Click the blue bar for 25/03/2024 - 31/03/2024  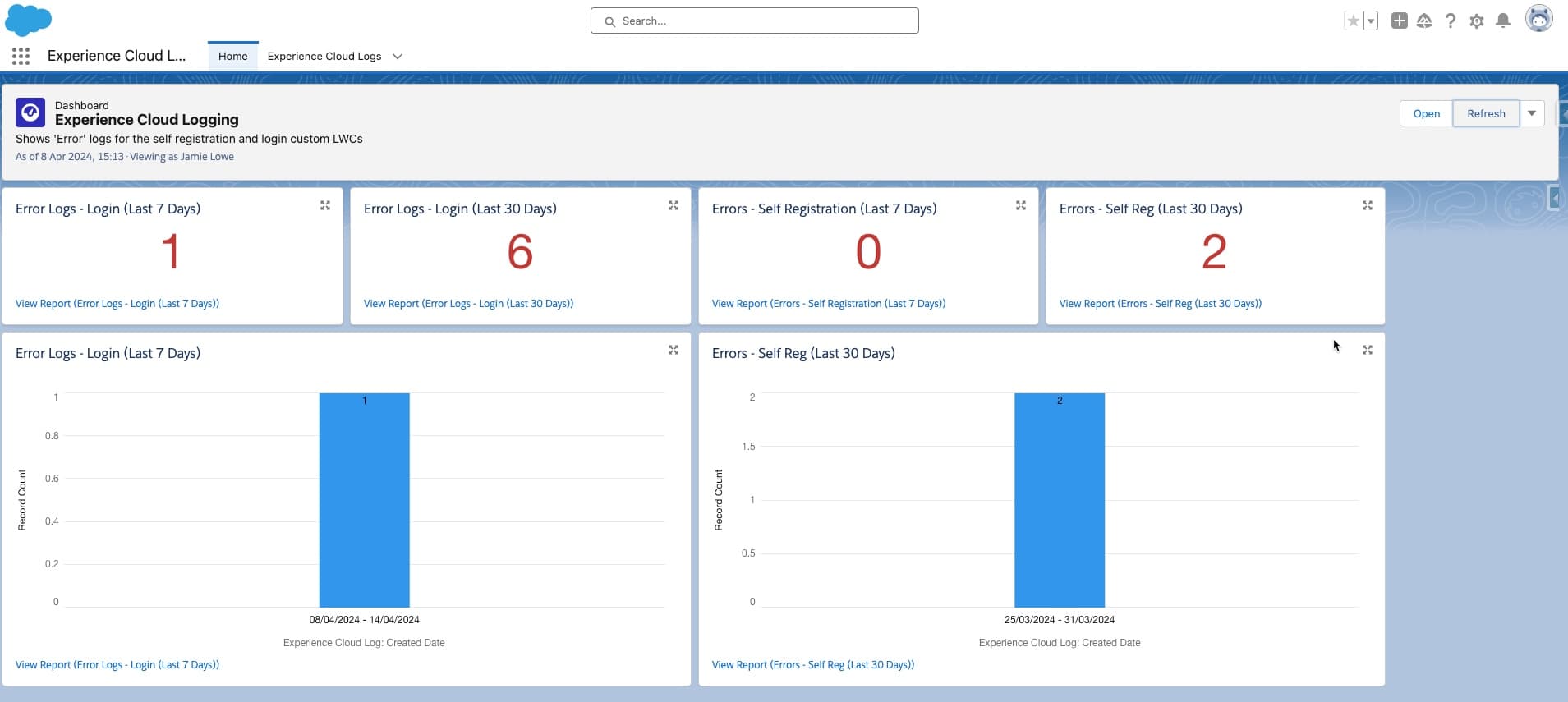click(x=1060, y=500)
